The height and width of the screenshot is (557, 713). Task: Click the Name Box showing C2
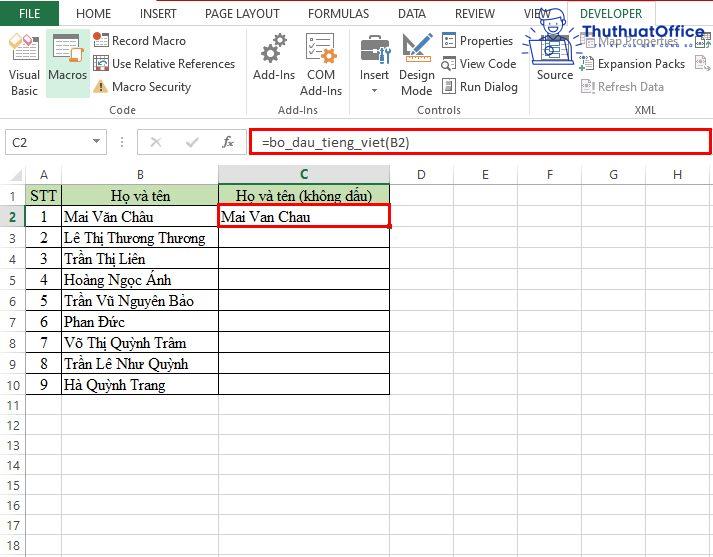(48, 142)
